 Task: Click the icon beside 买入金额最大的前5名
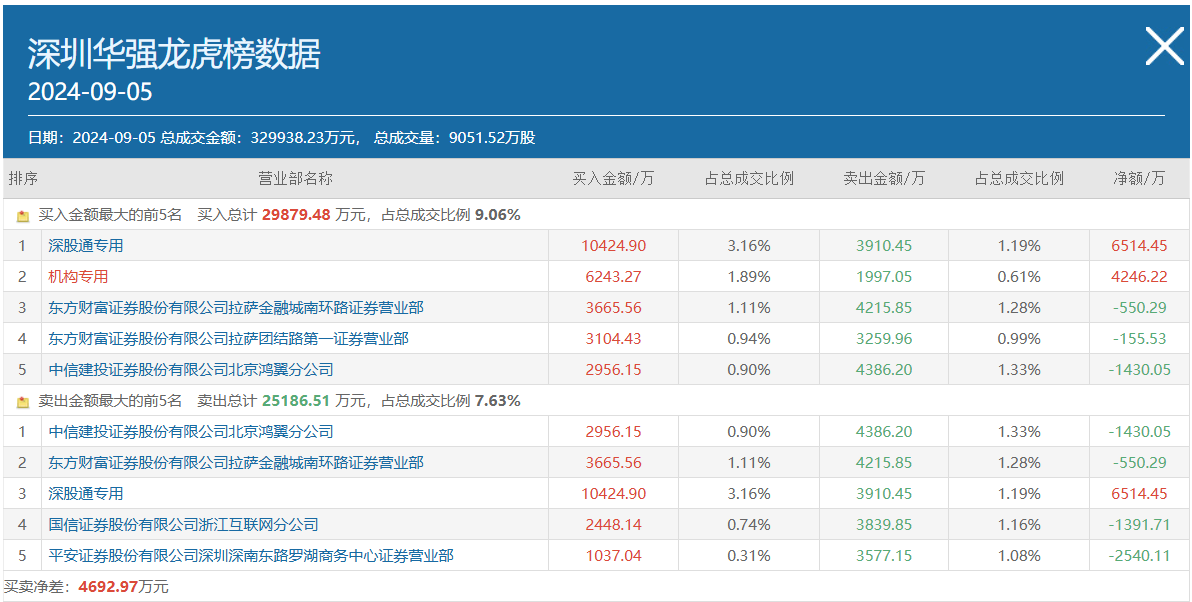click(x=23, y=215)
